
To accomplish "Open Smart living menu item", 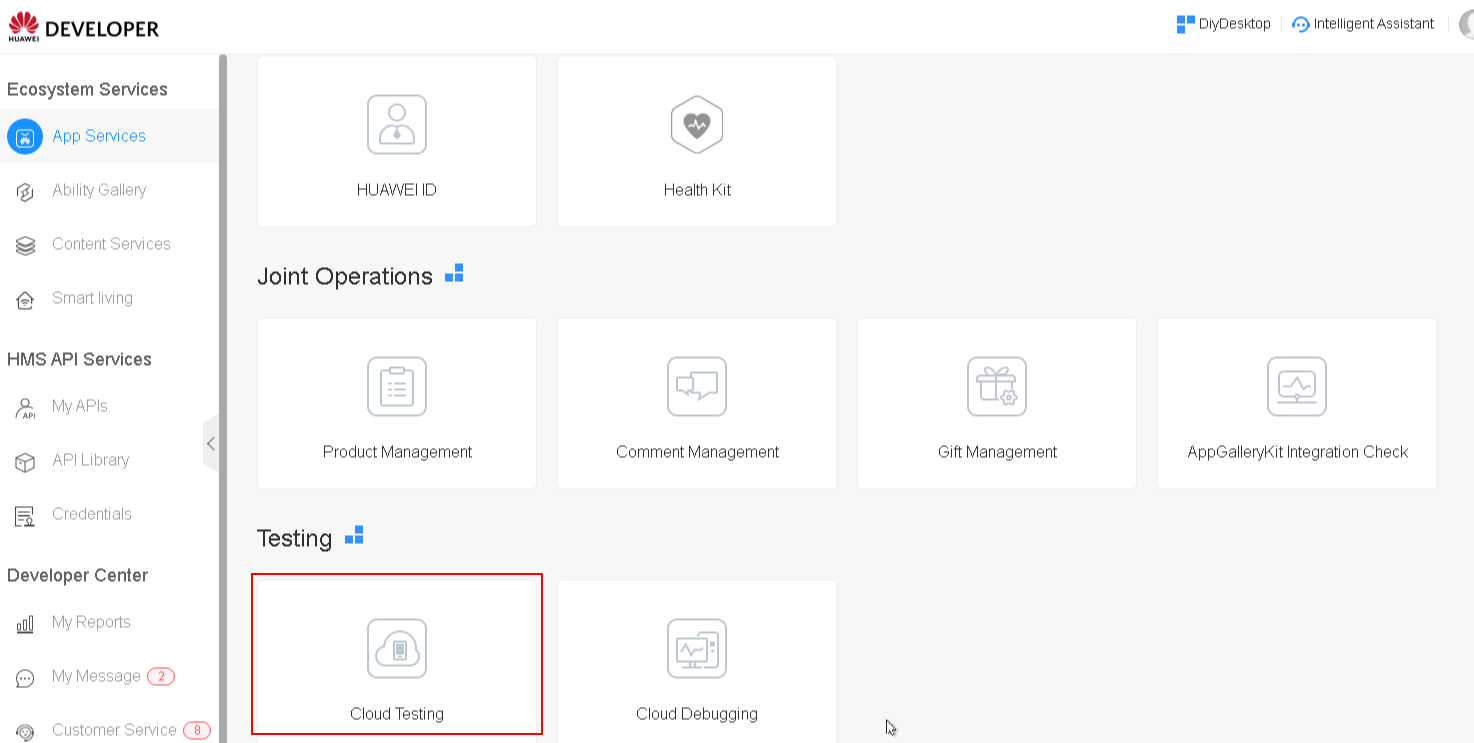I will pos(92,298).
